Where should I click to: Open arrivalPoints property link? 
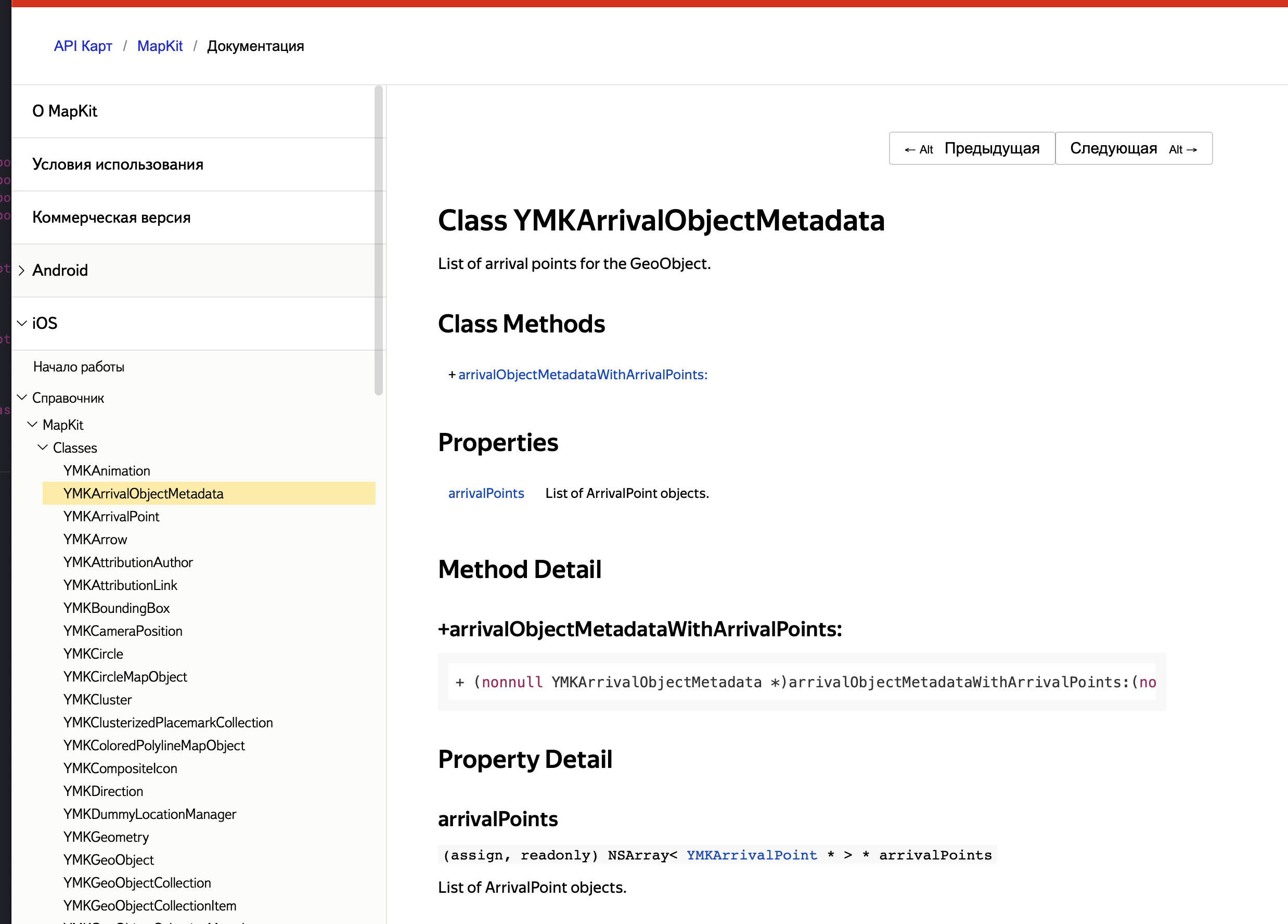pos(485,493)
